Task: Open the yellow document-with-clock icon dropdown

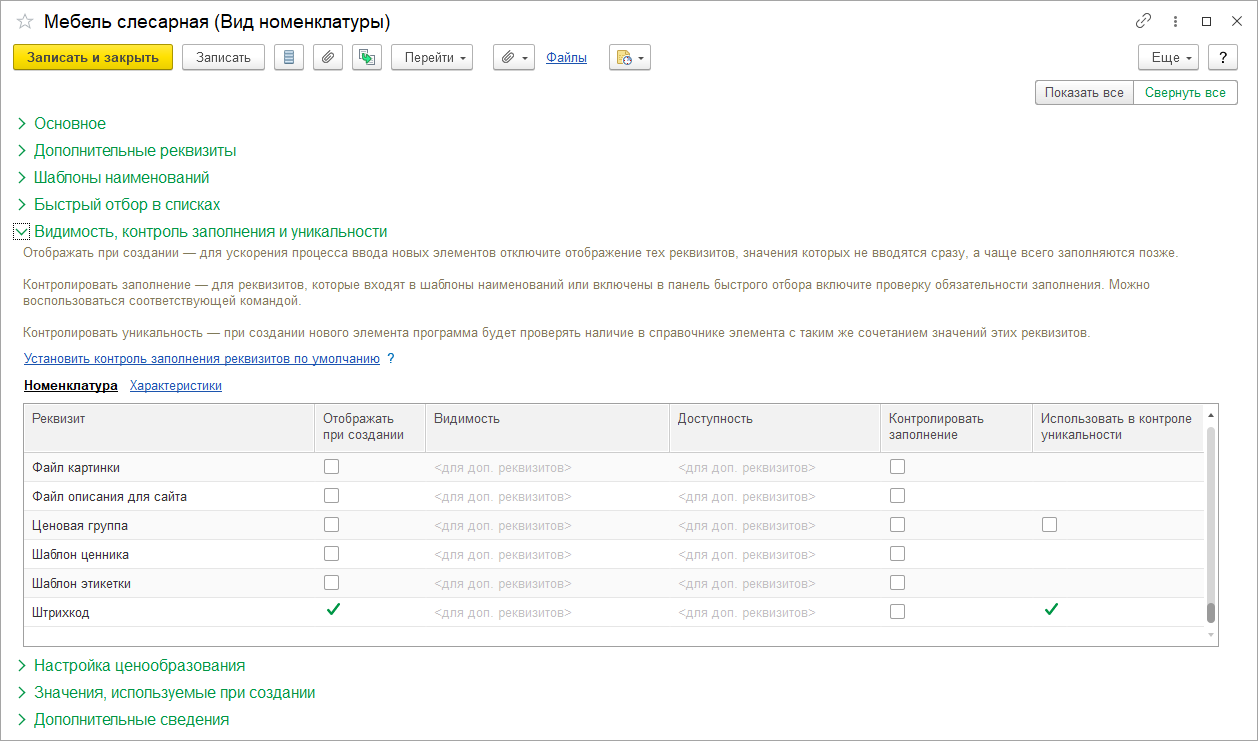Action: click(629, 58)
